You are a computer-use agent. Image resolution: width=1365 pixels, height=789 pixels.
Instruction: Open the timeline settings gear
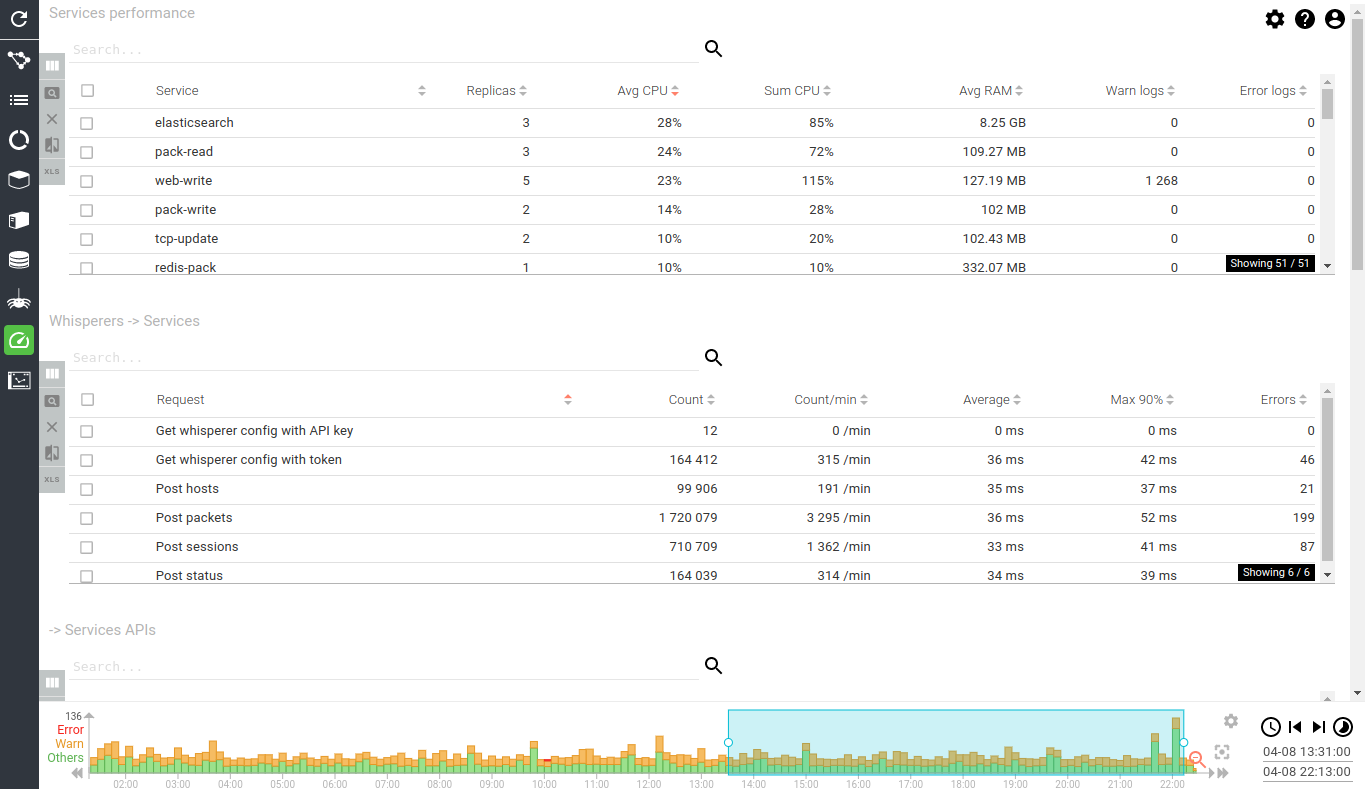pyautogui.click(x=1231, y=721)
